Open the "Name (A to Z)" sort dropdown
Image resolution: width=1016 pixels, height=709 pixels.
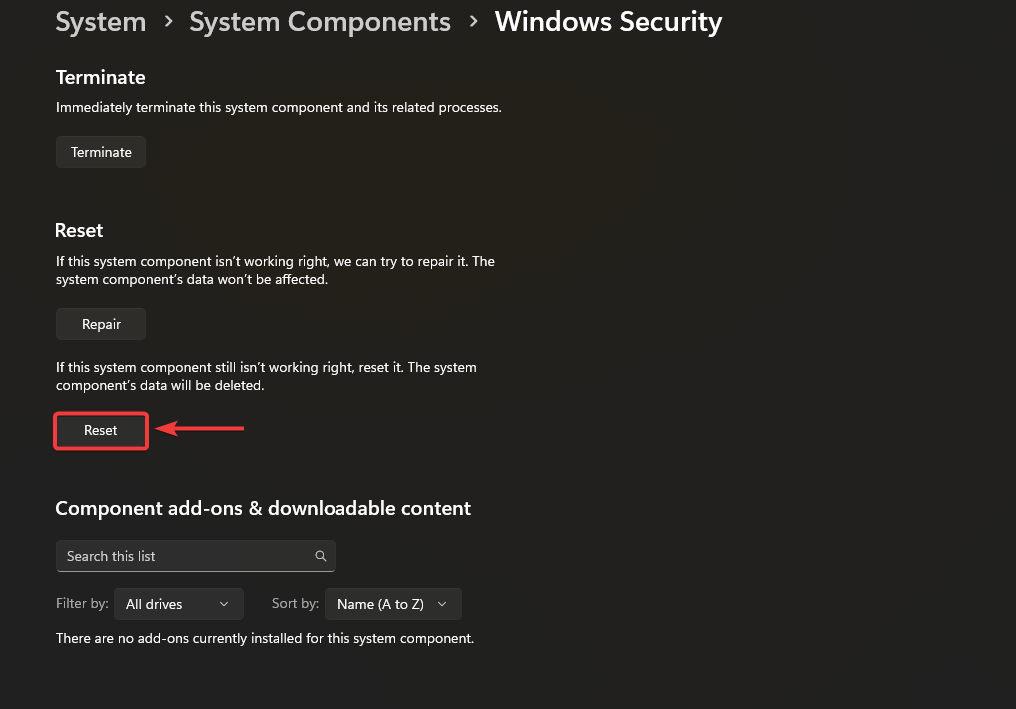tap(392, 604)
